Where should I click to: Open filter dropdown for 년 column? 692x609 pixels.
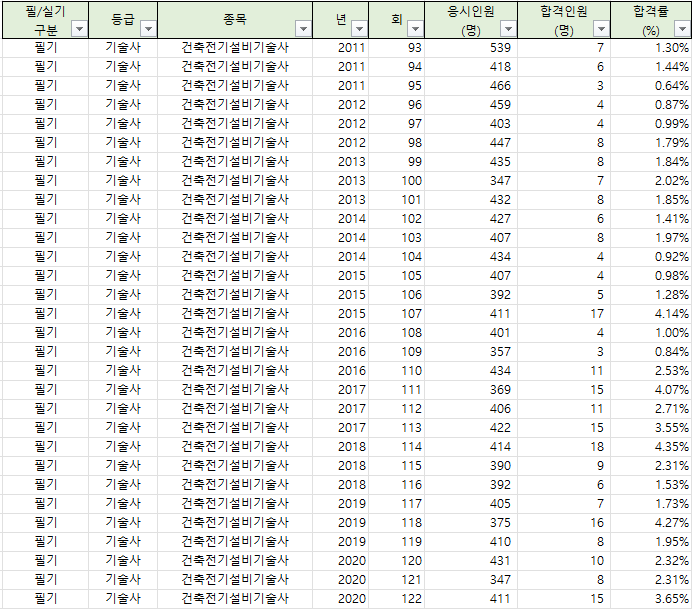pos(360,29)
